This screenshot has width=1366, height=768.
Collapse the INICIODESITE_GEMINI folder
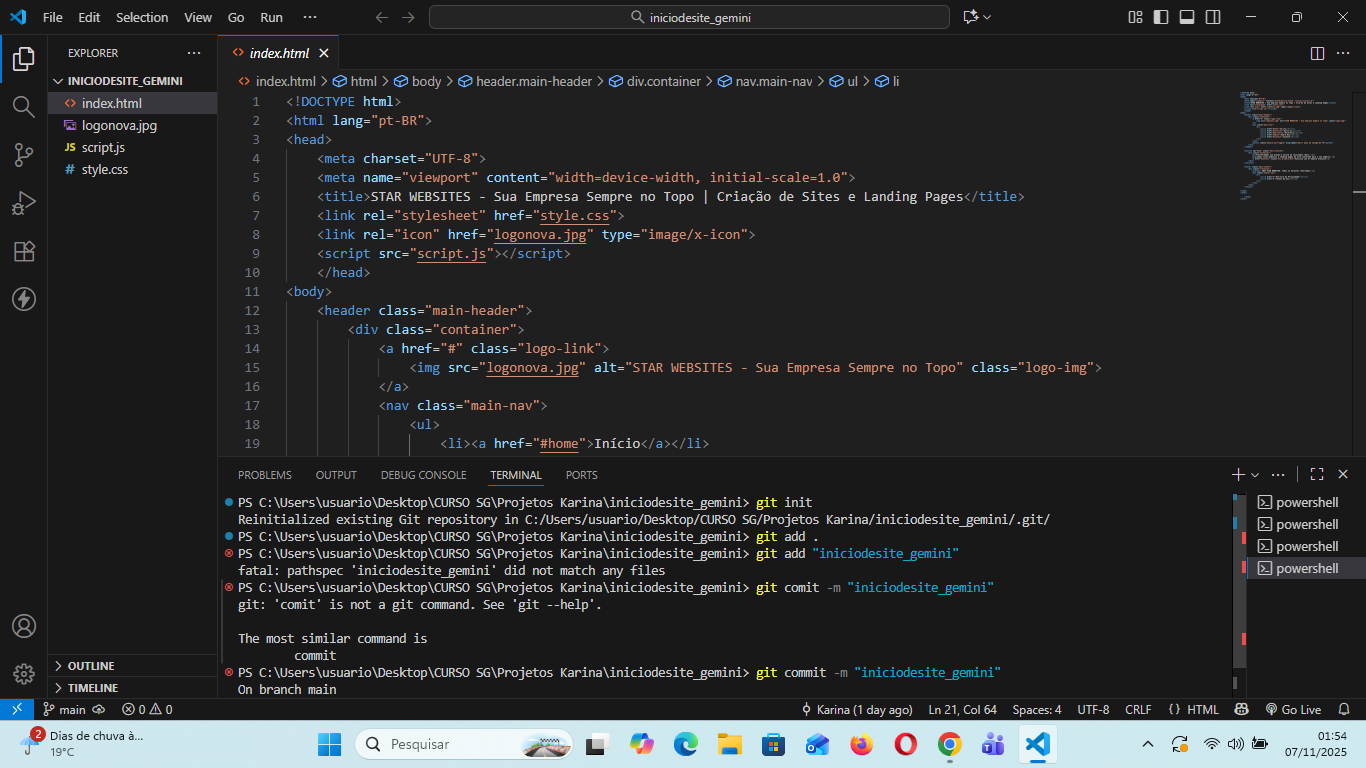pyautogui.click(x=124, y=81)
